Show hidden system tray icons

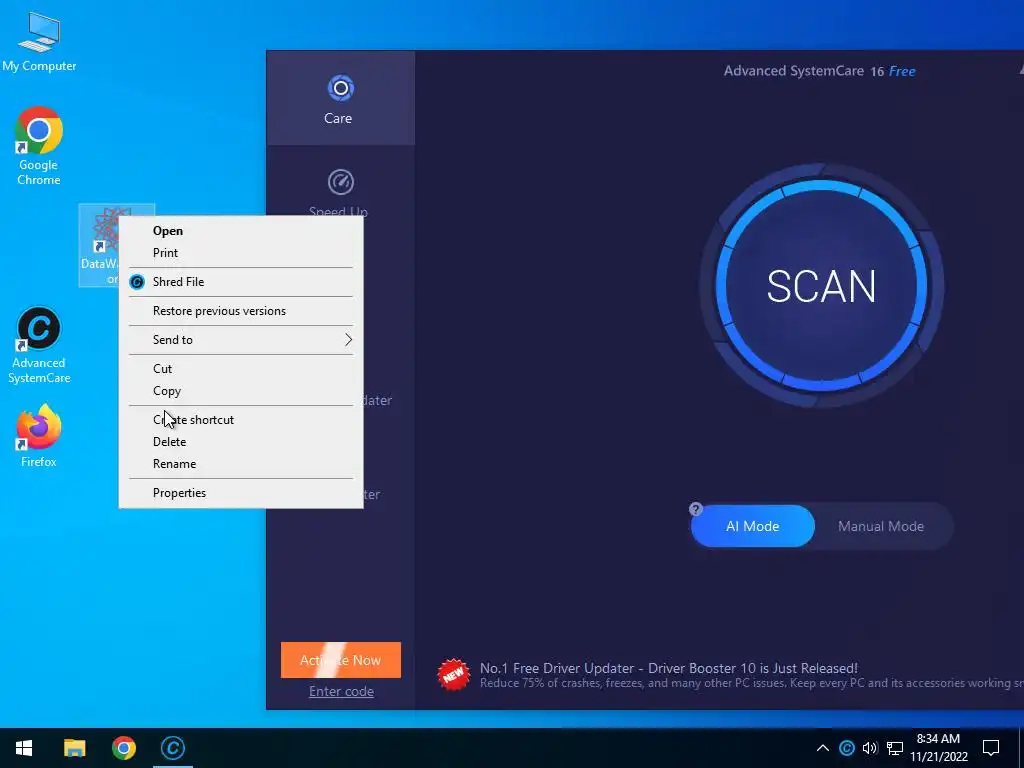[822, 748]
